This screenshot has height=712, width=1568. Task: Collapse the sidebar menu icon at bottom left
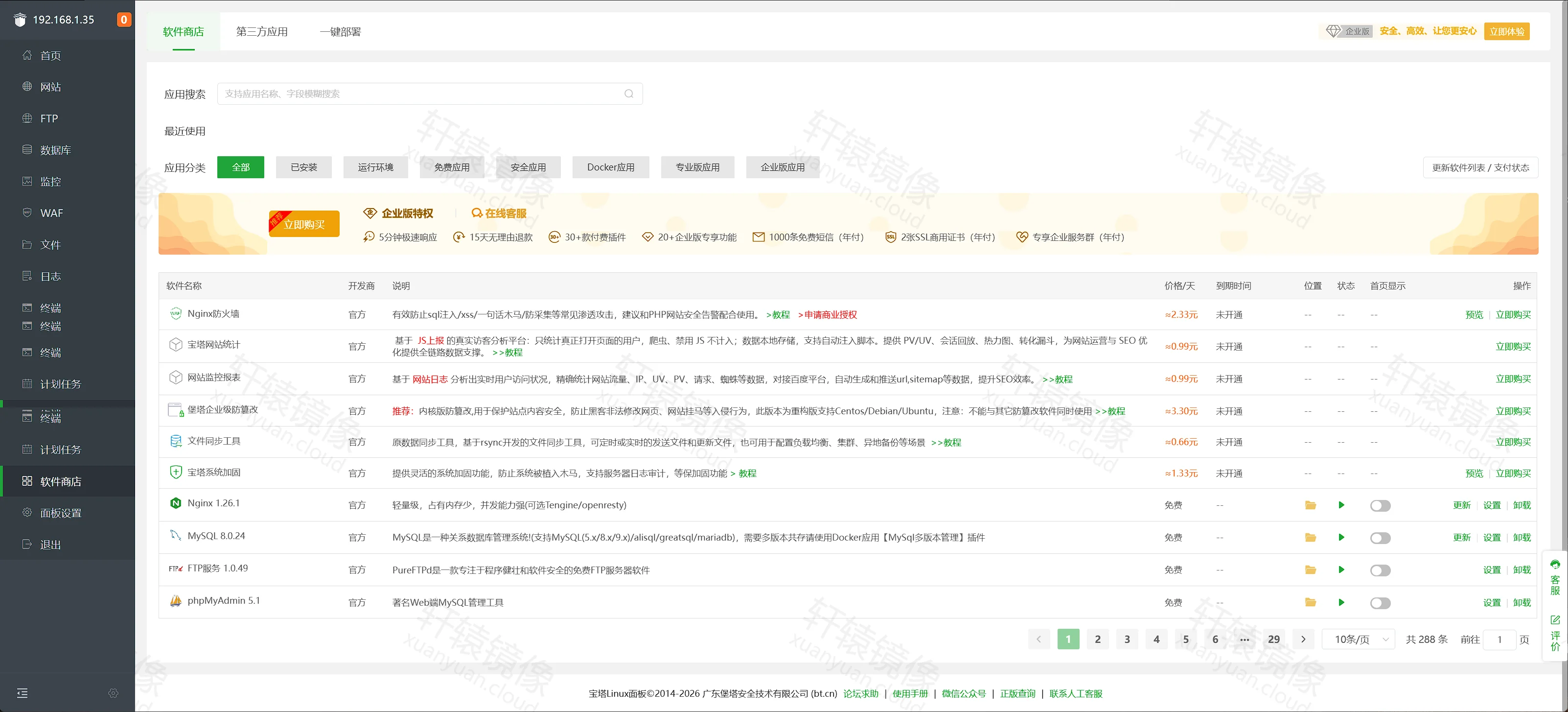point(23,692)
